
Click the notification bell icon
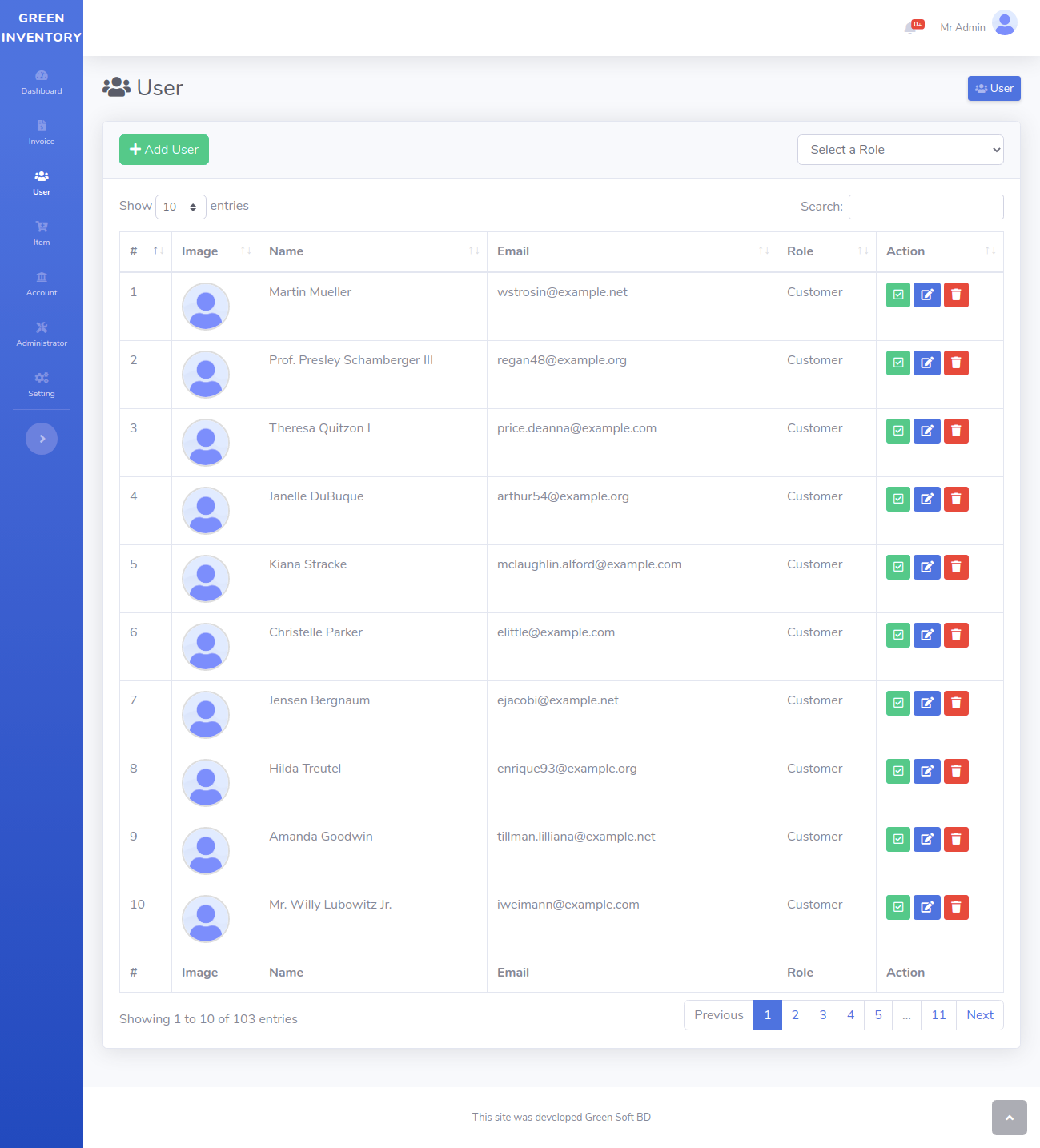click(x=911, y=28)
